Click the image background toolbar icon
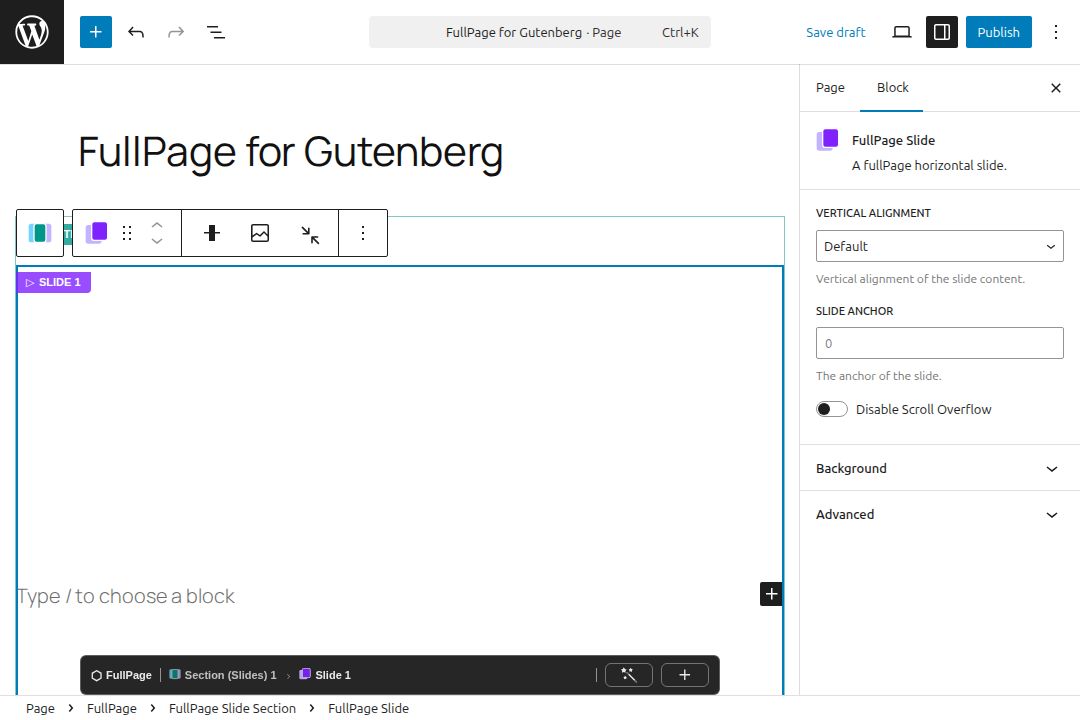 [260, 233]
